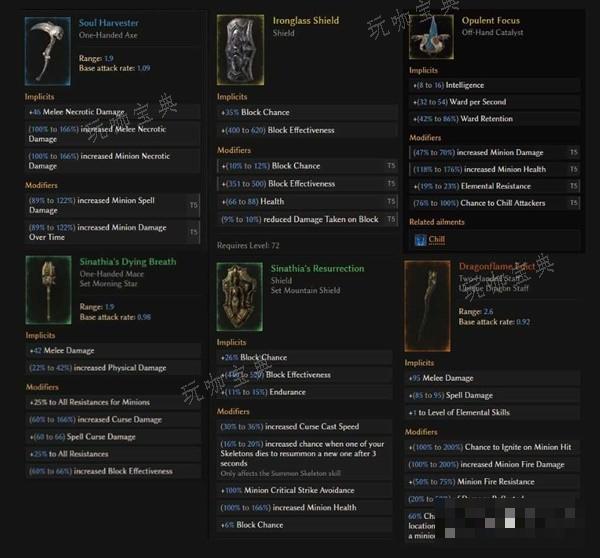Select 'Ward Retention' implicit row
The width and height of the screenshot is (600, 558).
click(494, 119)
